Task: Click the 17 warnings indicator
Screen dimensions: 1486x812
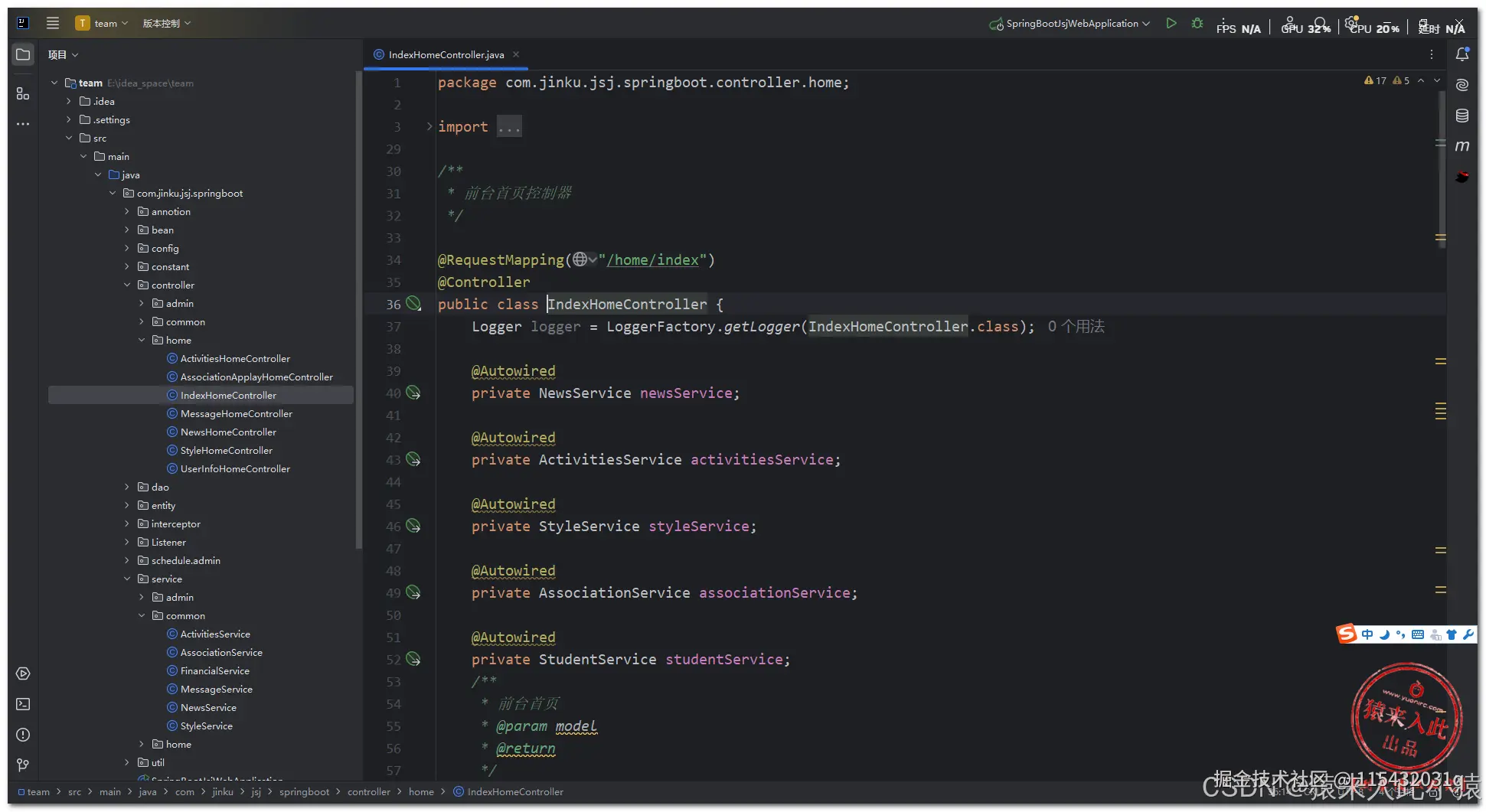Action: point(1376,80)
